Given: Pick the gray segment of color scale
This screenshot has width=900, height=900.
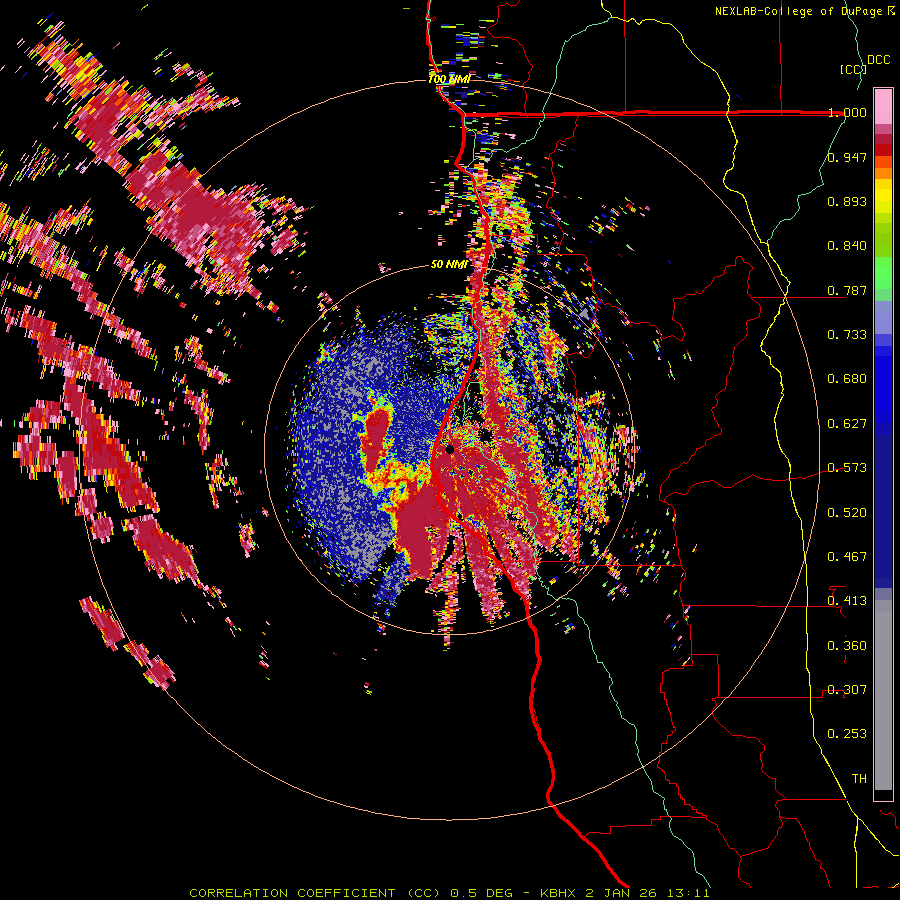Looking at the screenshot, I should click(883, 696).
